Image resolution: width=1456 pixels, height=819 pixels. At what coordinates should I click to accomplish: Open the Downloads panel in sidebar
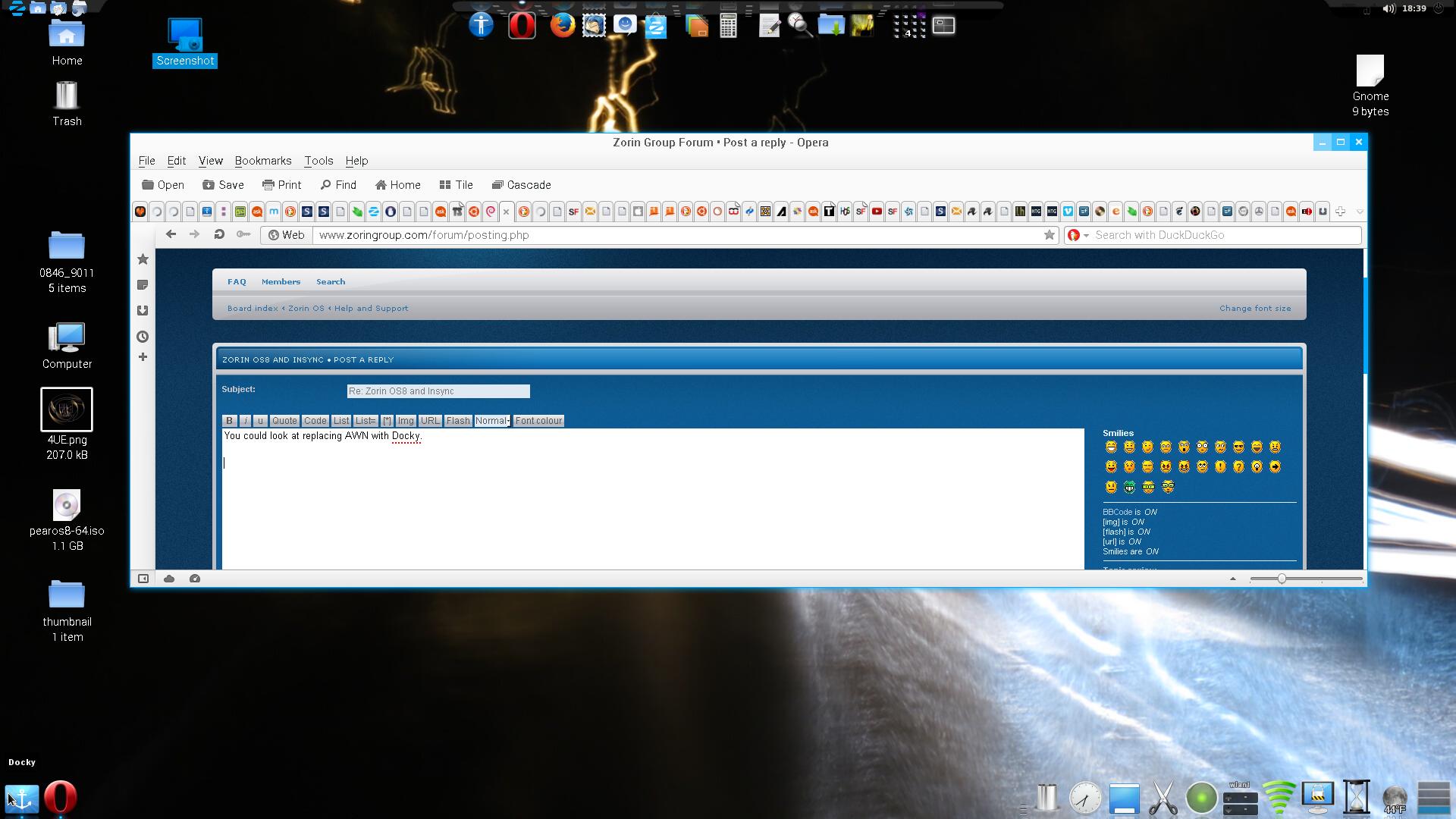pyautogui.click(x=143, y=311)
